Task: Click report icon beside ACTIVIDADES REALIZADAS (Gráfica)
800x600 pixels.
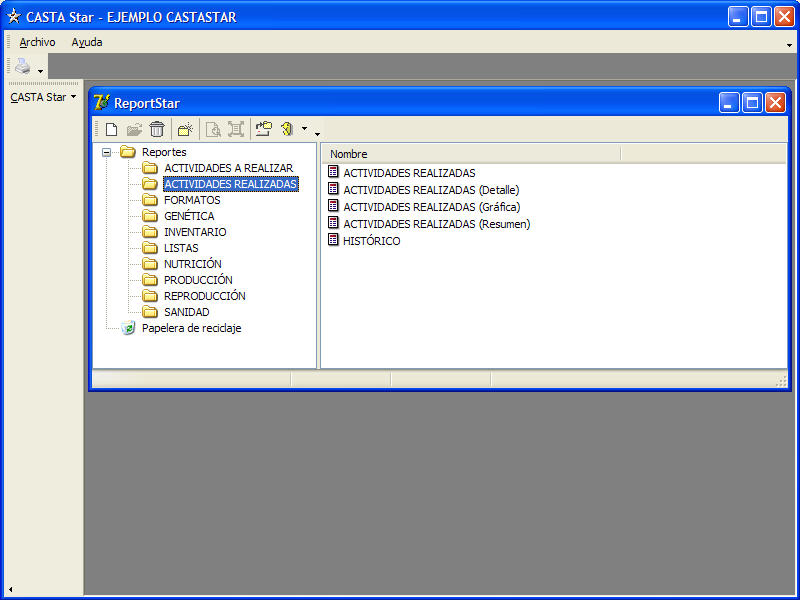Action: [333, 206]
